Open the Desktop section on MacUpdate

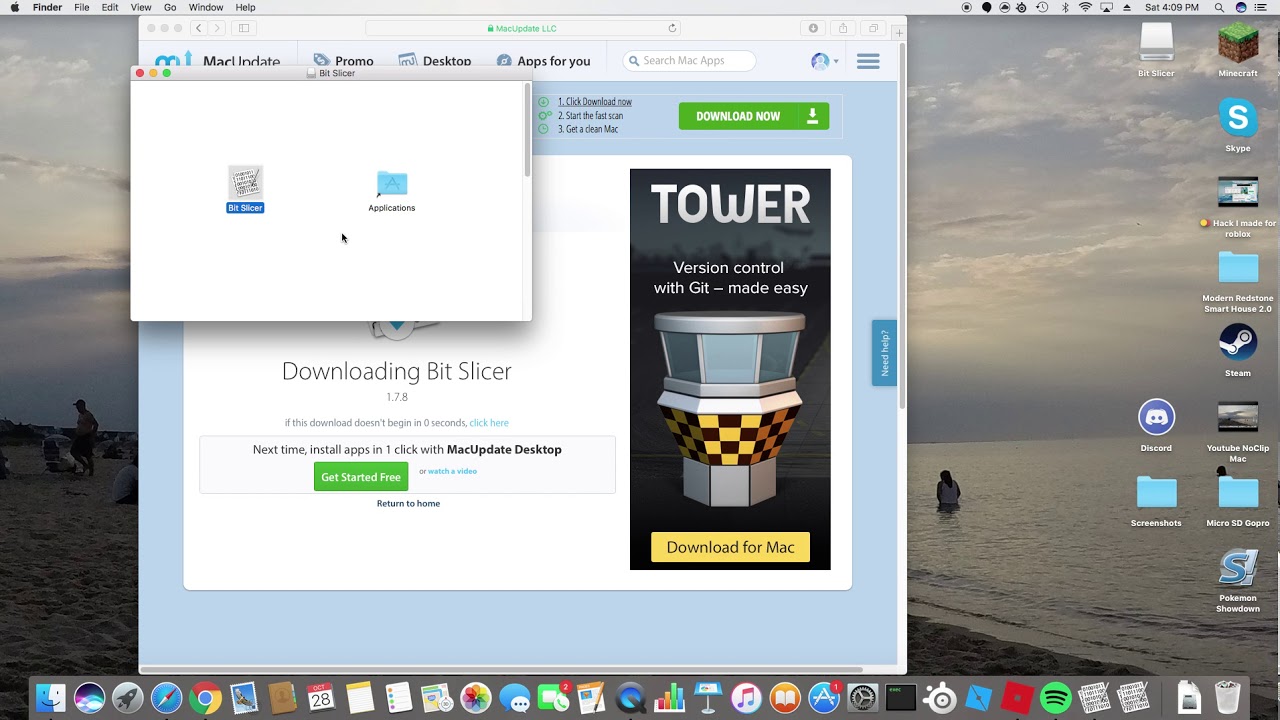435,61
